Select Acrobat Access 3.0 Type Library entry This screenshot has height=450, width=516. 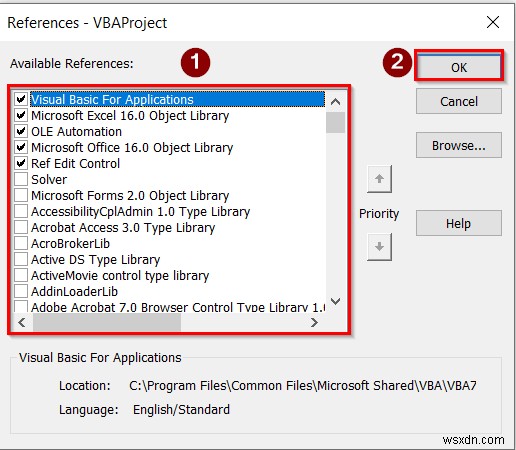pos(123,228)
